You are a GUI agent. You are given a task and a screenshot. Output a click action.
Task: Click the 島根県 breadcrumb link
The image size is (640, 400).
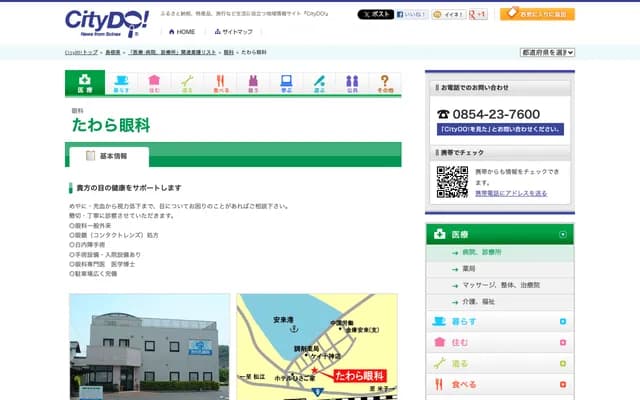click(x=113, y=52)
